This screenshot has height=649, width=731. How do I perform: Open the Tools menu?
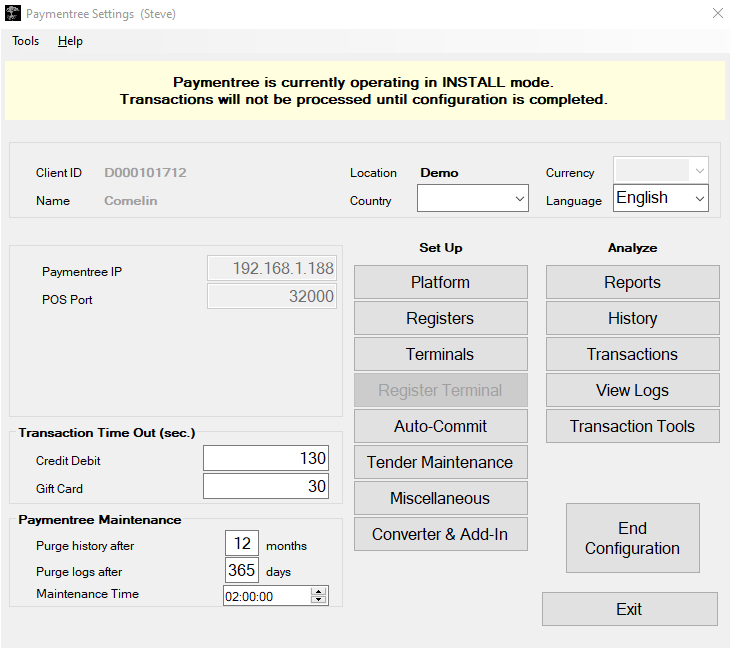point(26,41)
